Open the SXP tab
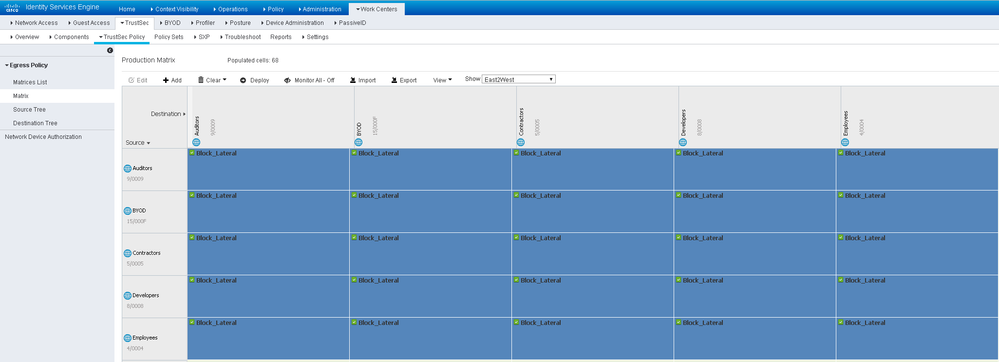 point(201,37)
